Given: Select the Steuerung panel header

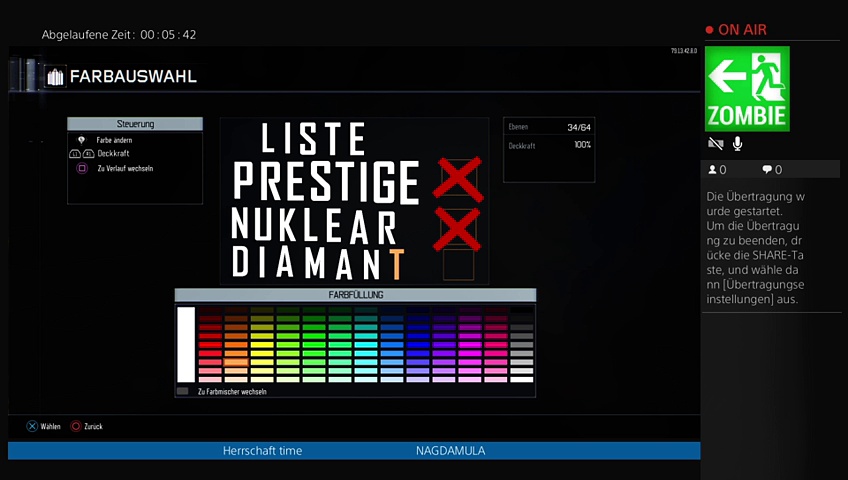Looking at the screenshot, I should click(x=135, y=124).
